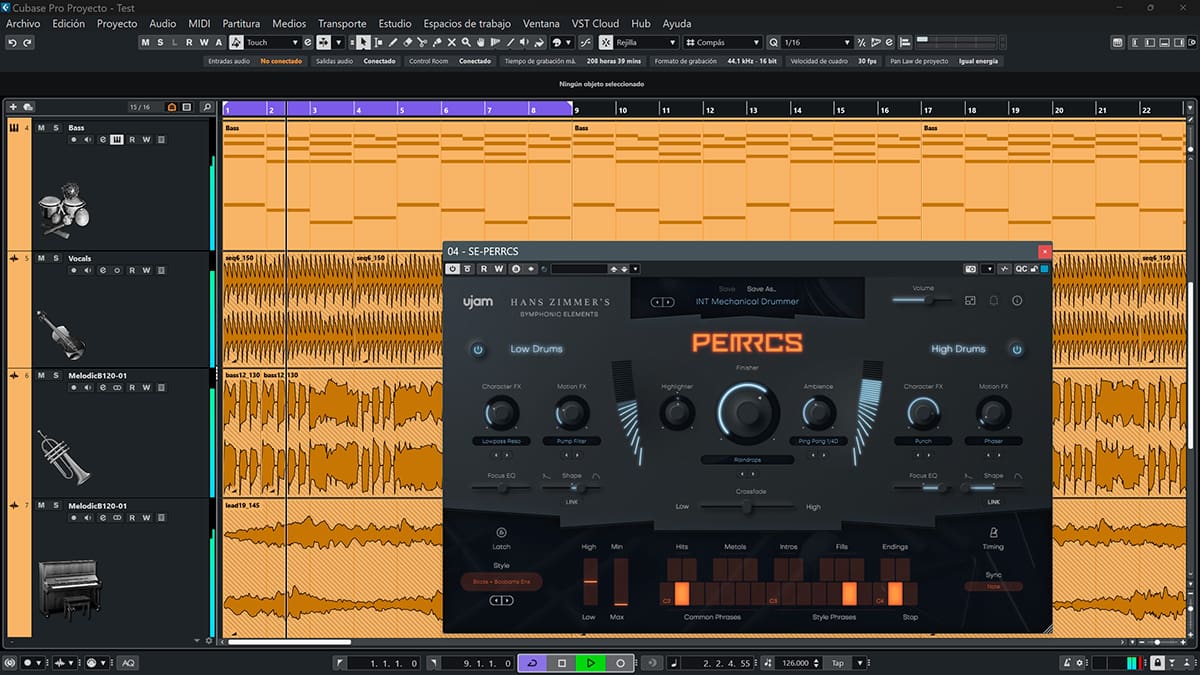Select the Object Selection arrow tool
This screenshot has width=1200, height=675.
point(363,43)
